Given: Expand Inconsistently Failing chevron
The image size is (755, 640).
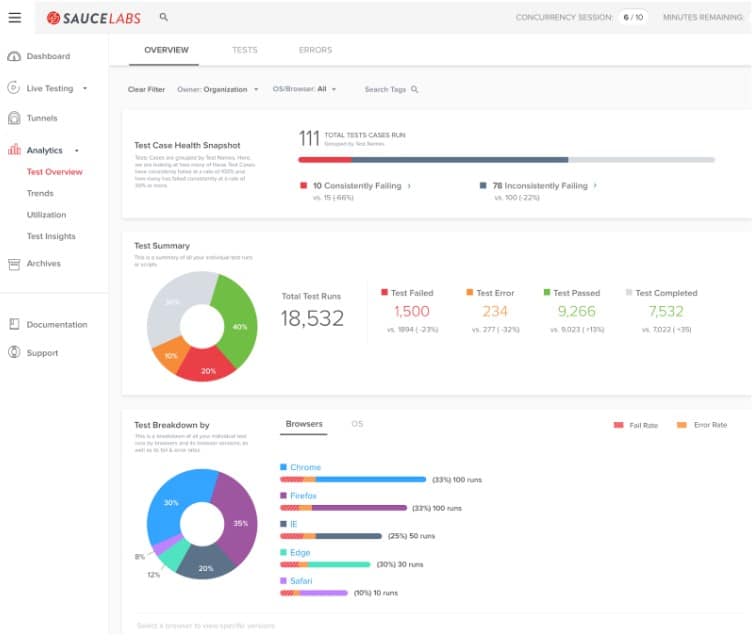Looking at the screenshot, I should [596, 185].
